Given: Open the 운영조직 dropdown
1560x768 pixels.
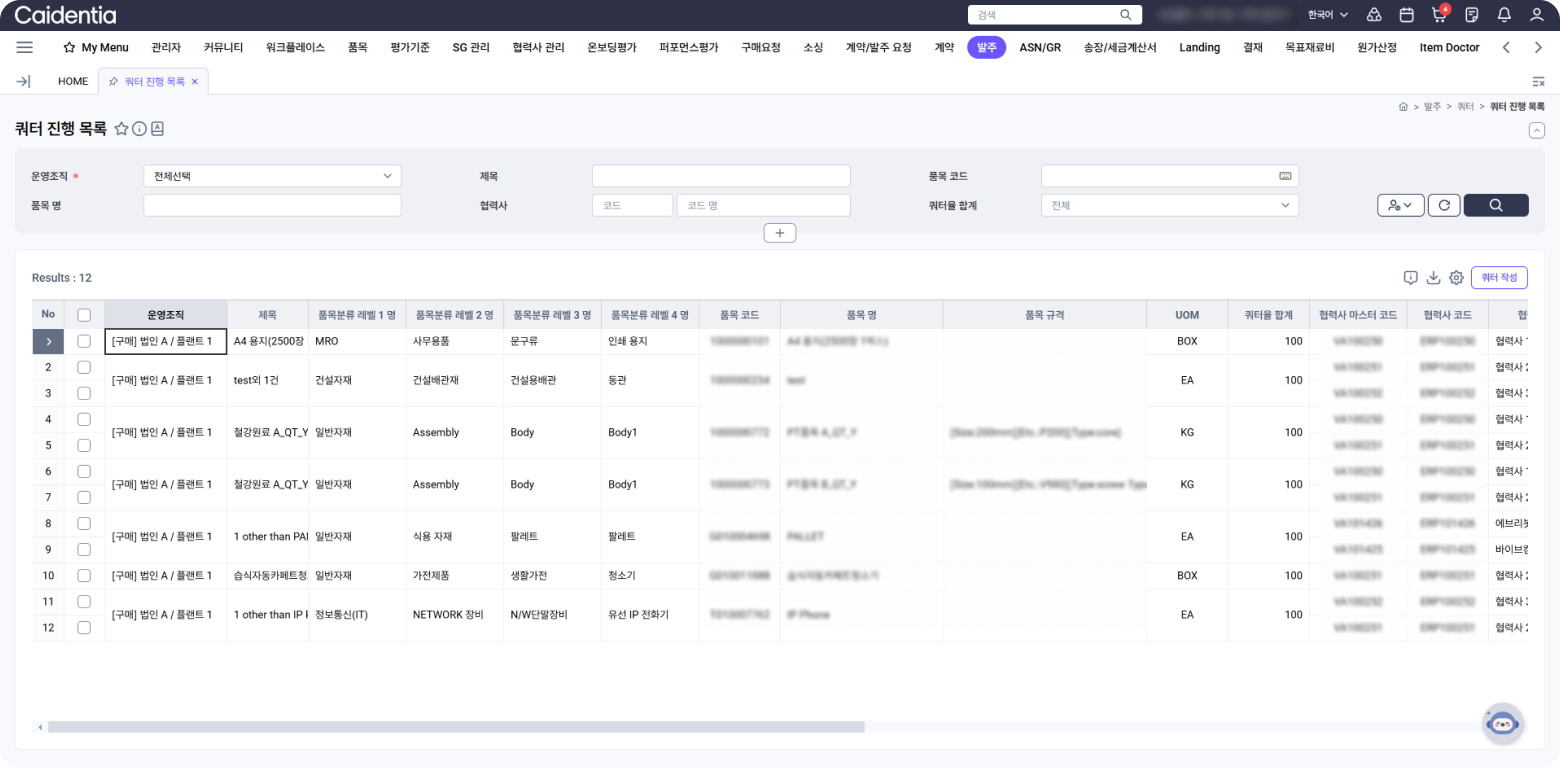Looking at the screenshot, I should pyautogui.click(x=272, y=176).
